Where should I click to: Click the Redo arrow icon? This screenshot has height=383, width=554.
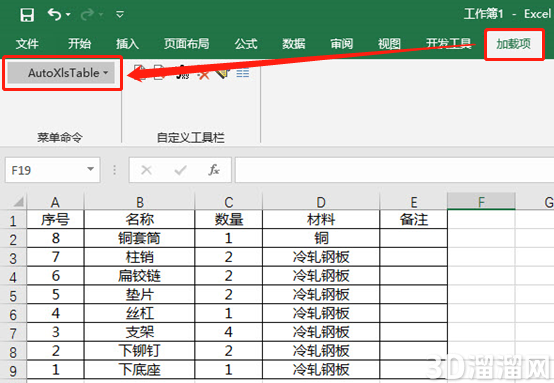coord(87,14)
